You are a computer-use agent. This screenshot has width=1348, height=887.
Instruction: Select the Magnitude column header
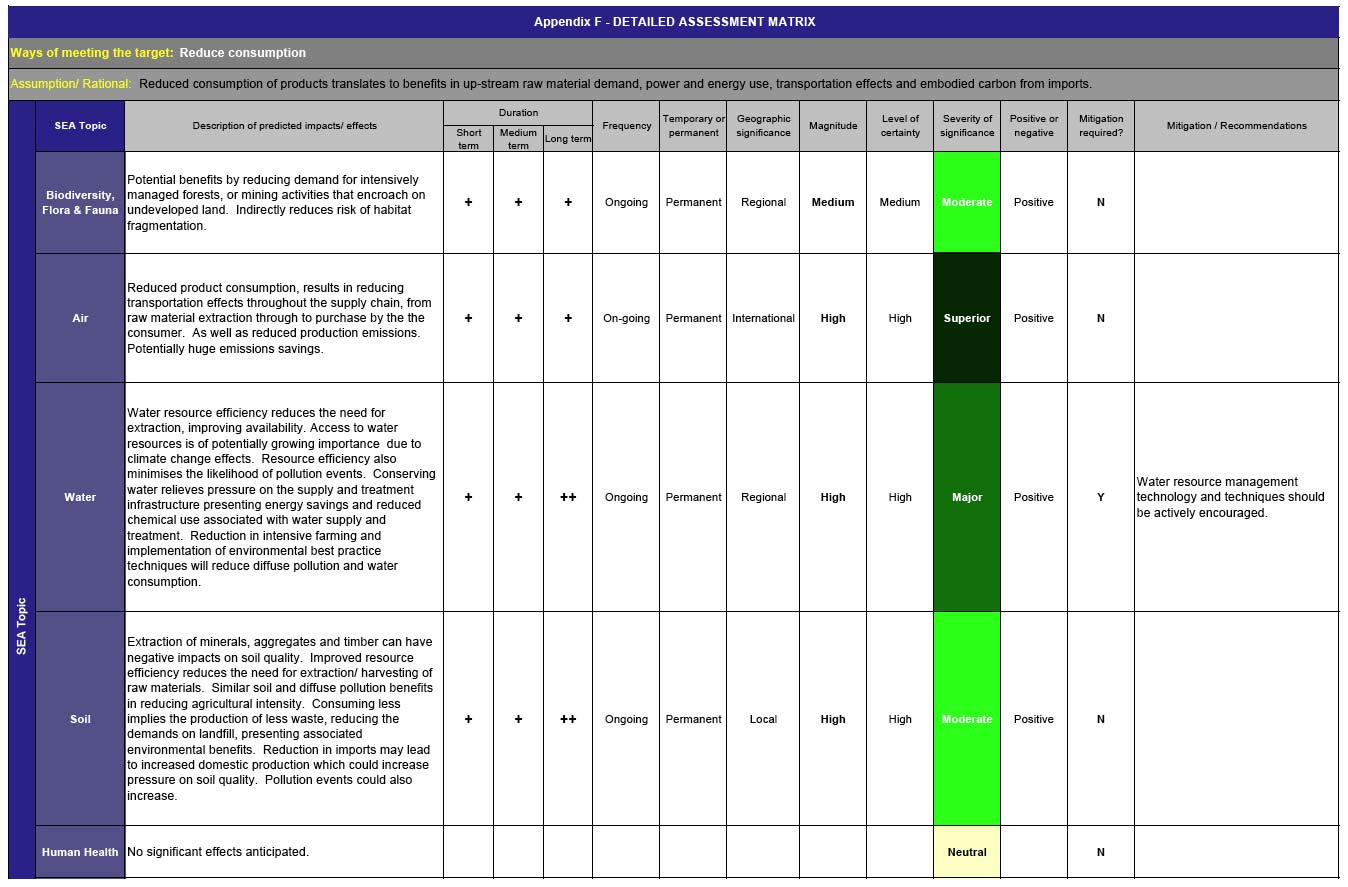(x=833, y=126)
